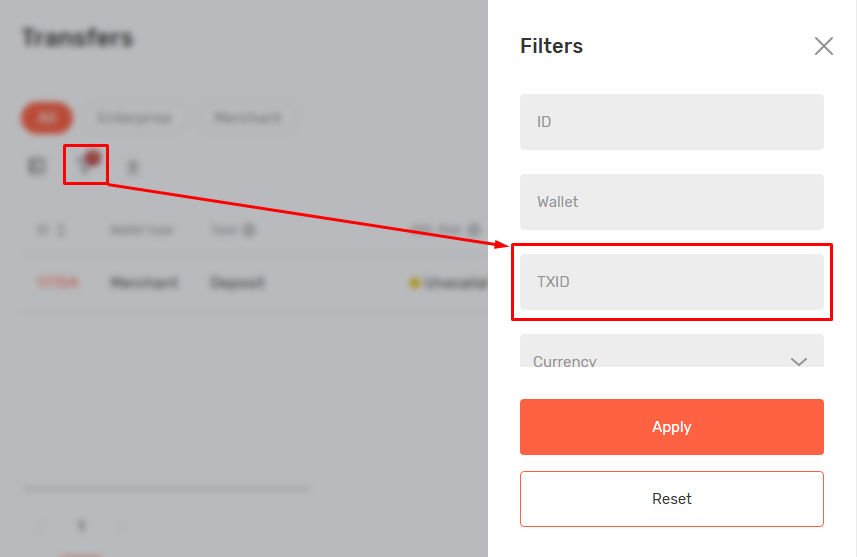
Task: Click the export download icon
Action: click(x=132, y=167)
